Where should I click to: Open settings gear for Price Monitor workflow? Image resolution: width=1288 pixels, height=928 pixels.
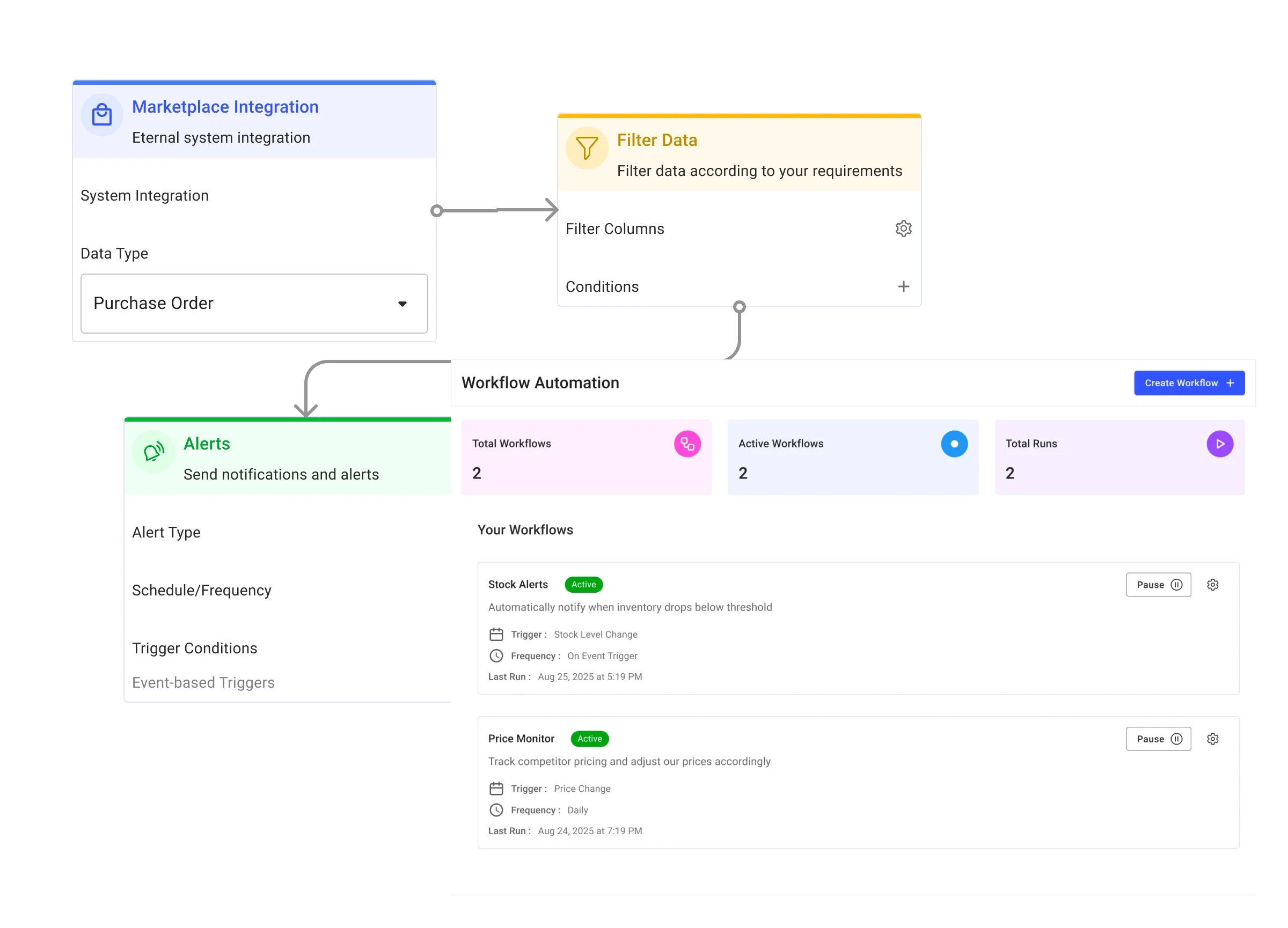click(1212, 739)
